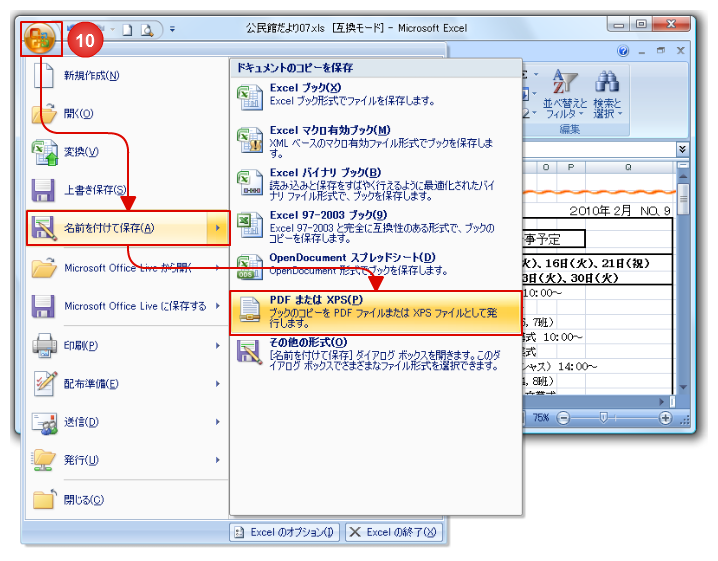Expand the formula bar chevron
The image size is (718, 561).
(x=682, y=149)
